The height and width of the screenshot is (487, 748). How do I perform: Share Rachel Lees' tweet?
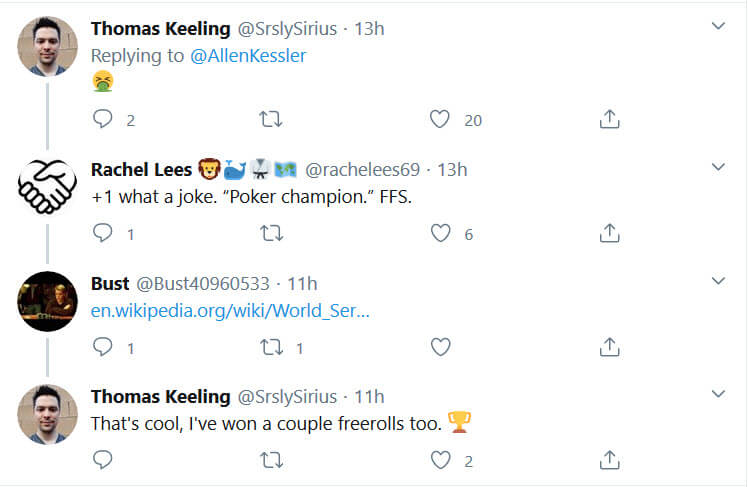[609, 234]
